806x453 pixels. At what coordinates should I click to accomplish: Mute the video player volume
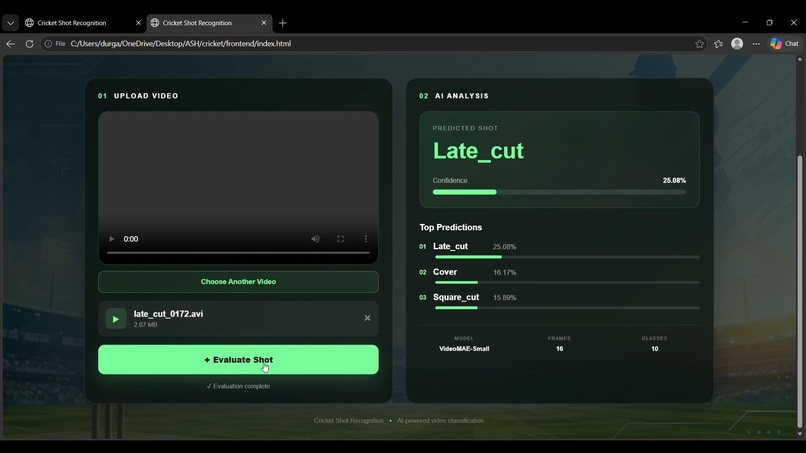[315, 239]
